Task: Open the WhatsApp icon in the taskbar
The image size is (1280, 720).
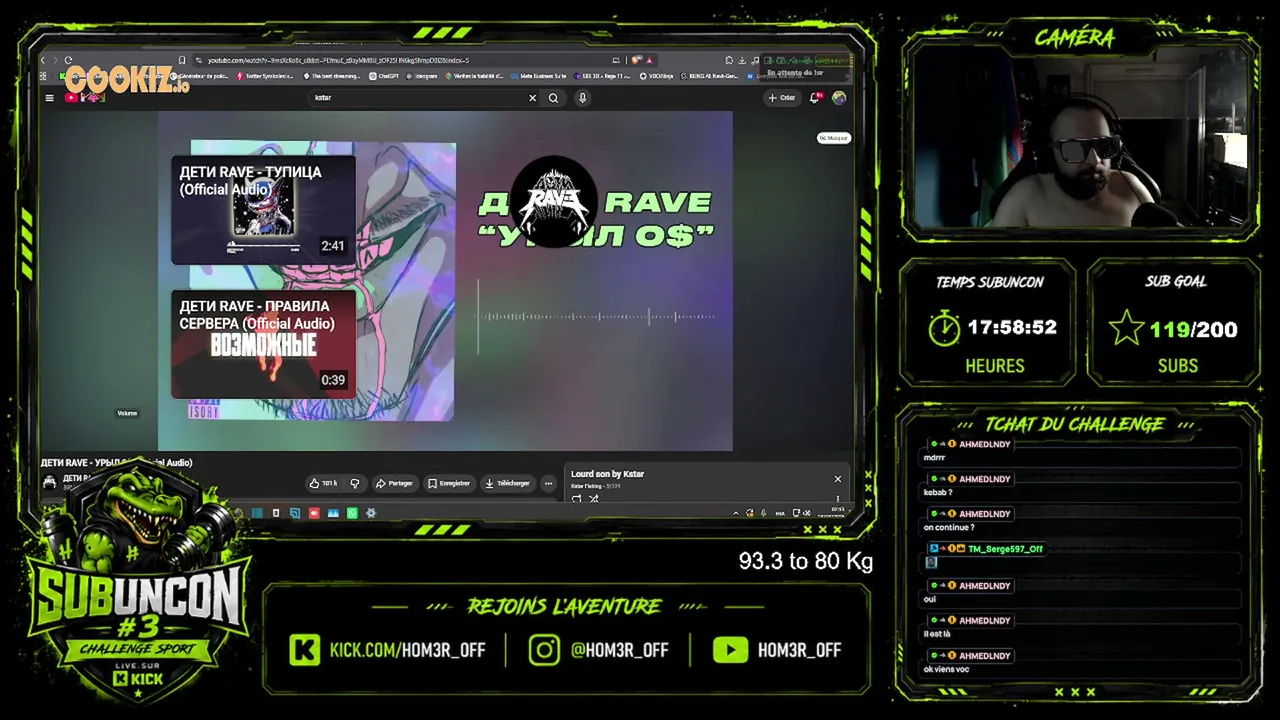Action: (x=352, y=513)
